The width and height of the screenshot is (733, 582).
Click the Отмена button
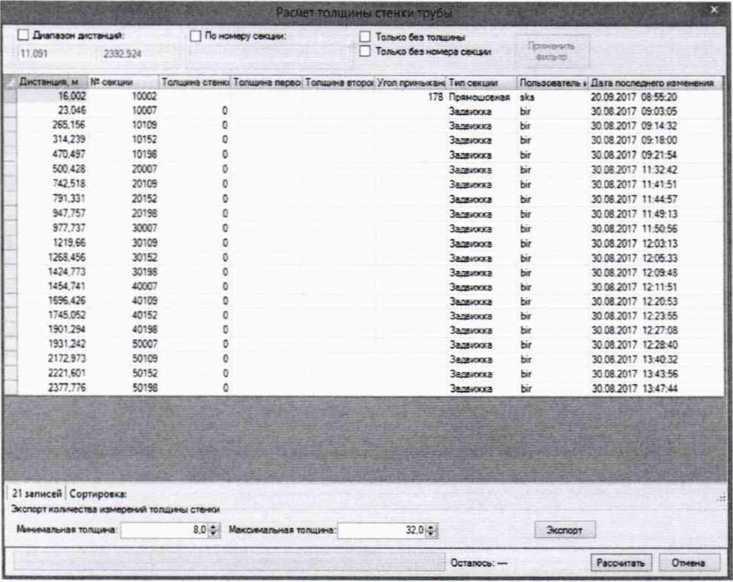pos(689,562)
